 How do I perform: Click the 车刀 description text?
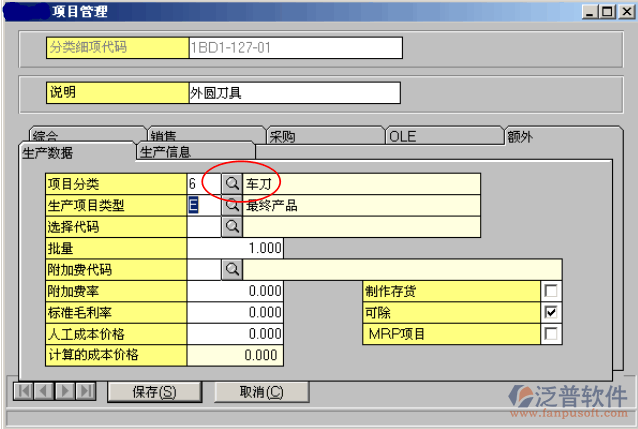pyautogui.click(x=258, y=184)
